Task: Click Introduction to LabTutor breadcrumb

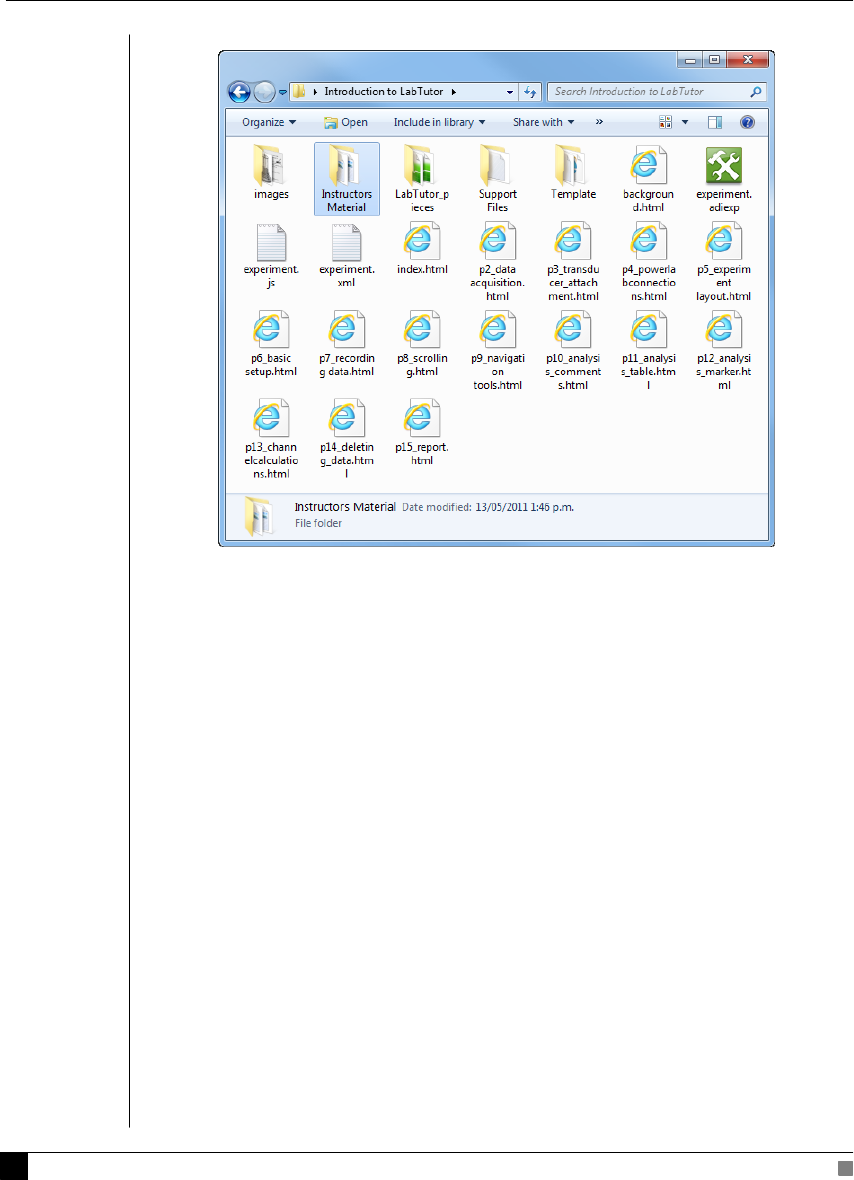Action: (x=384, y=92)
